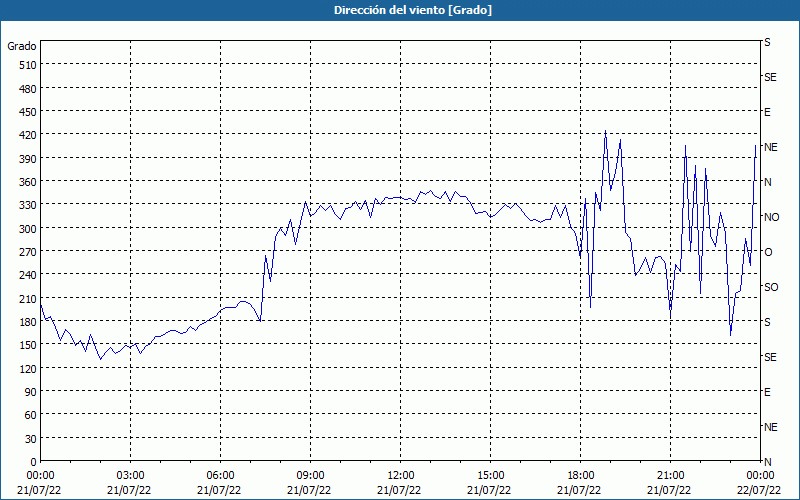Viewport: 800px width, 500px height.
Task: Click the 180 value on the left axis
Action: click(28, 322)
